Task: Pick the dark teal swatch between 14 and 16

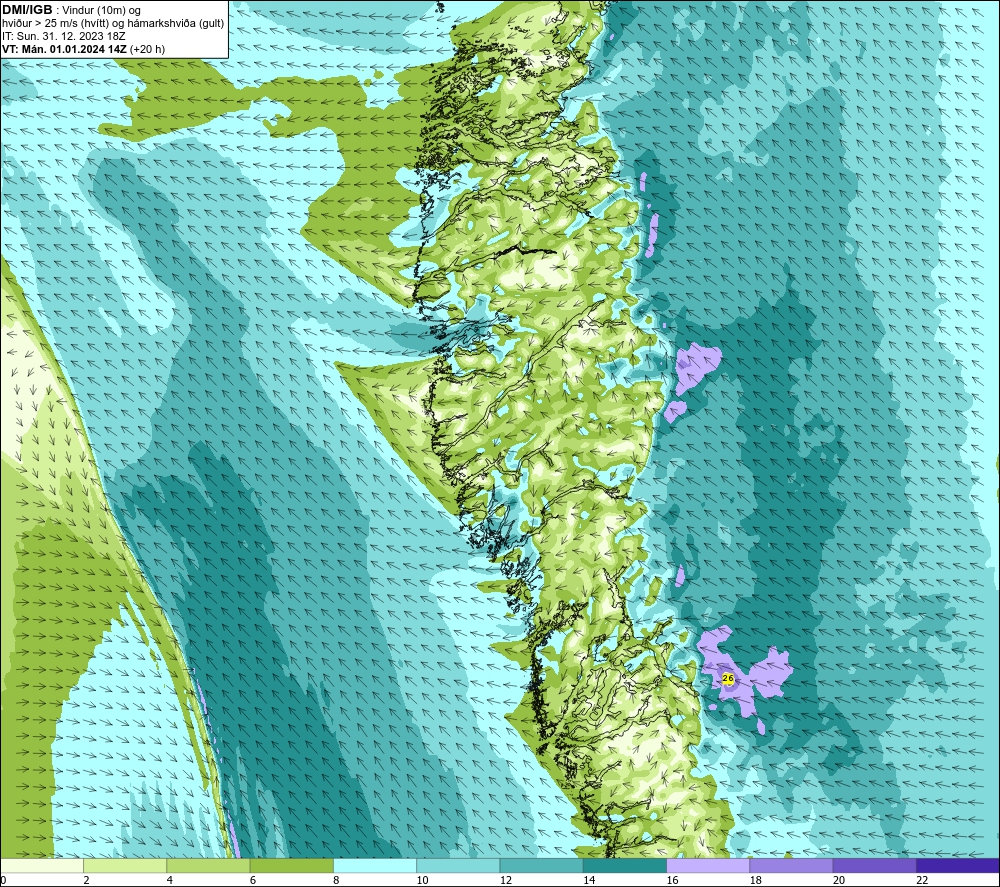Action: pyautogui.click(x=625, y=866)
